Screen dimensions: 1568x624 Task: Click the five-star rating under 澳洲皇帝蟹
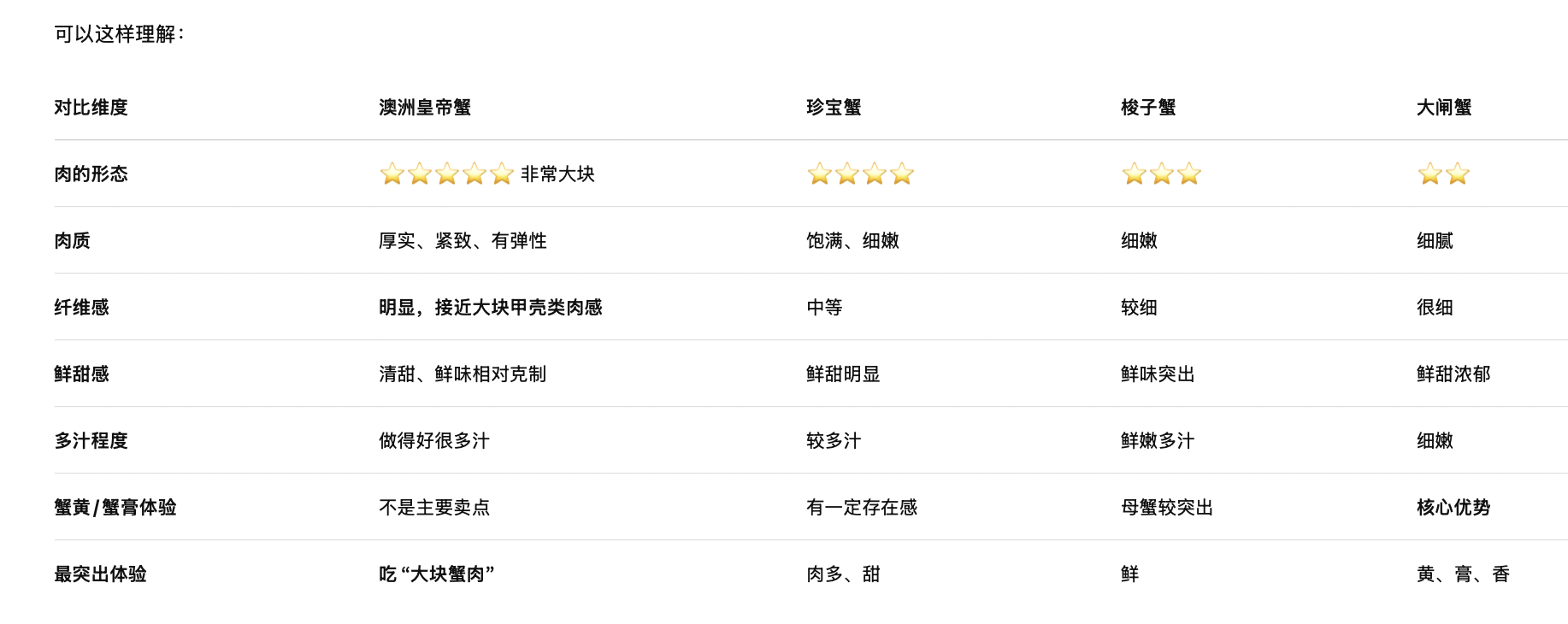[447, 174]
